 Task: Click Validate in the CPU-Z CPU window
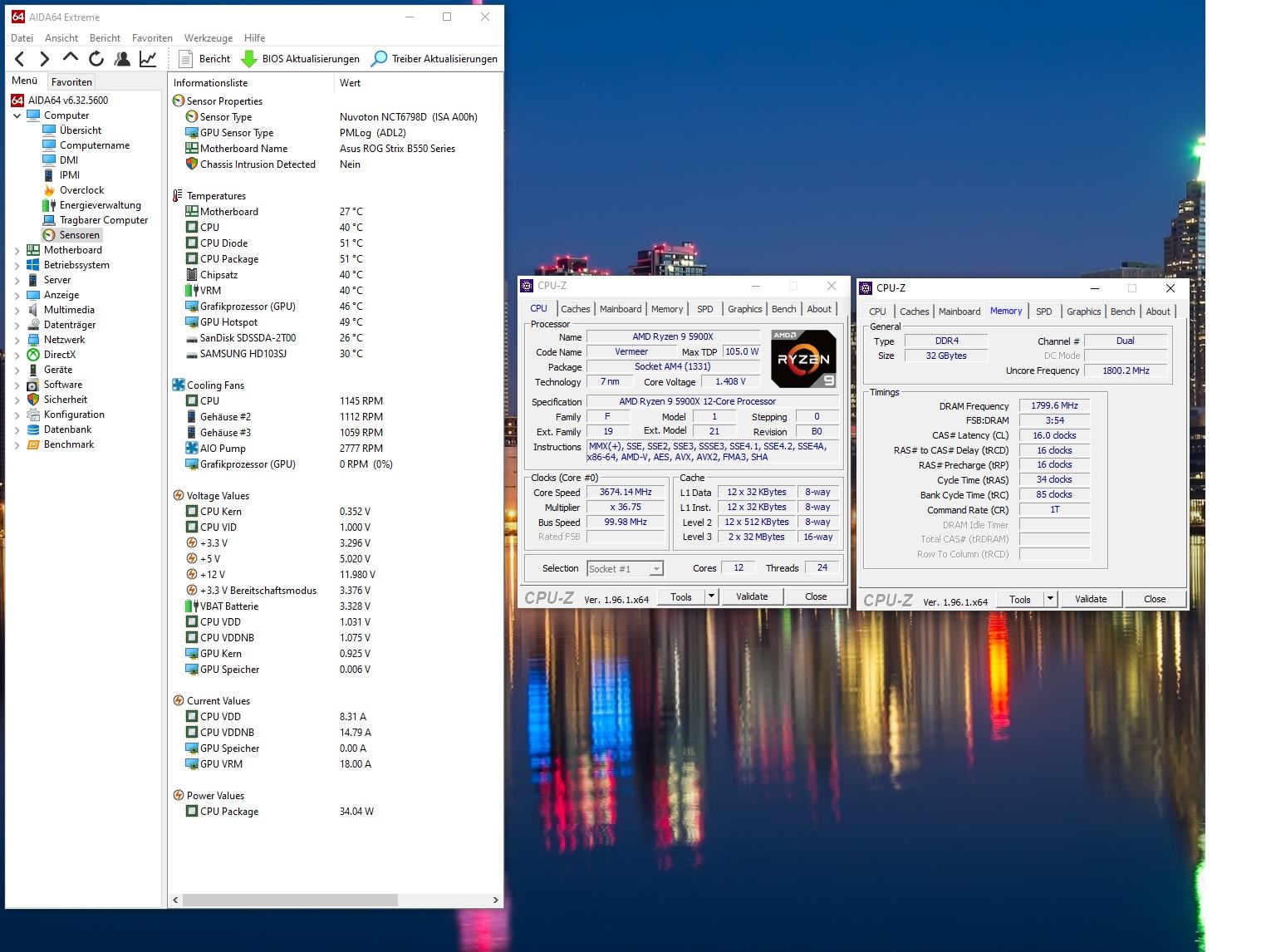coord(751,596)
